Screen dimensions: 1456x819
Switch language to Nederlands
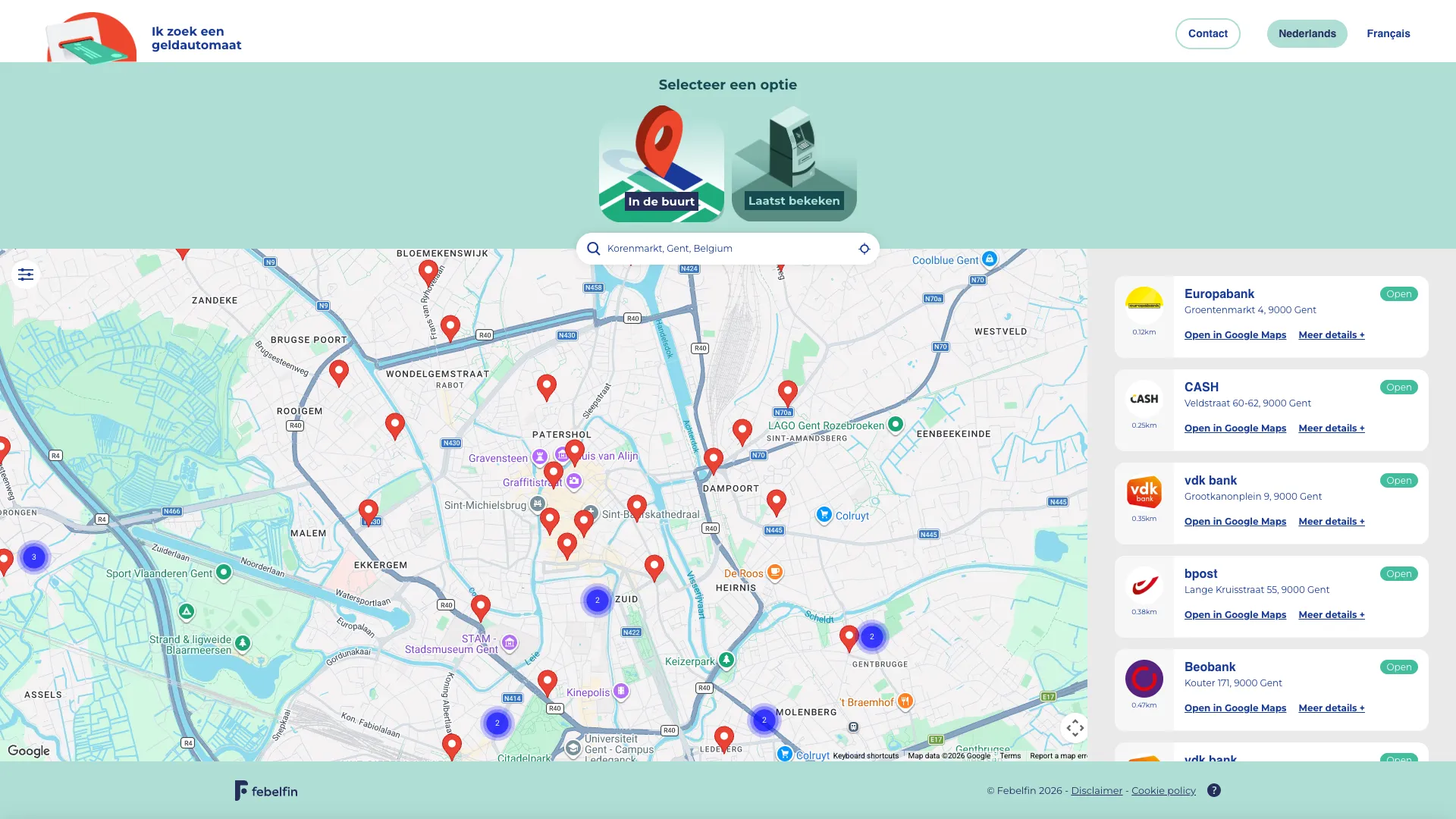1307,33
